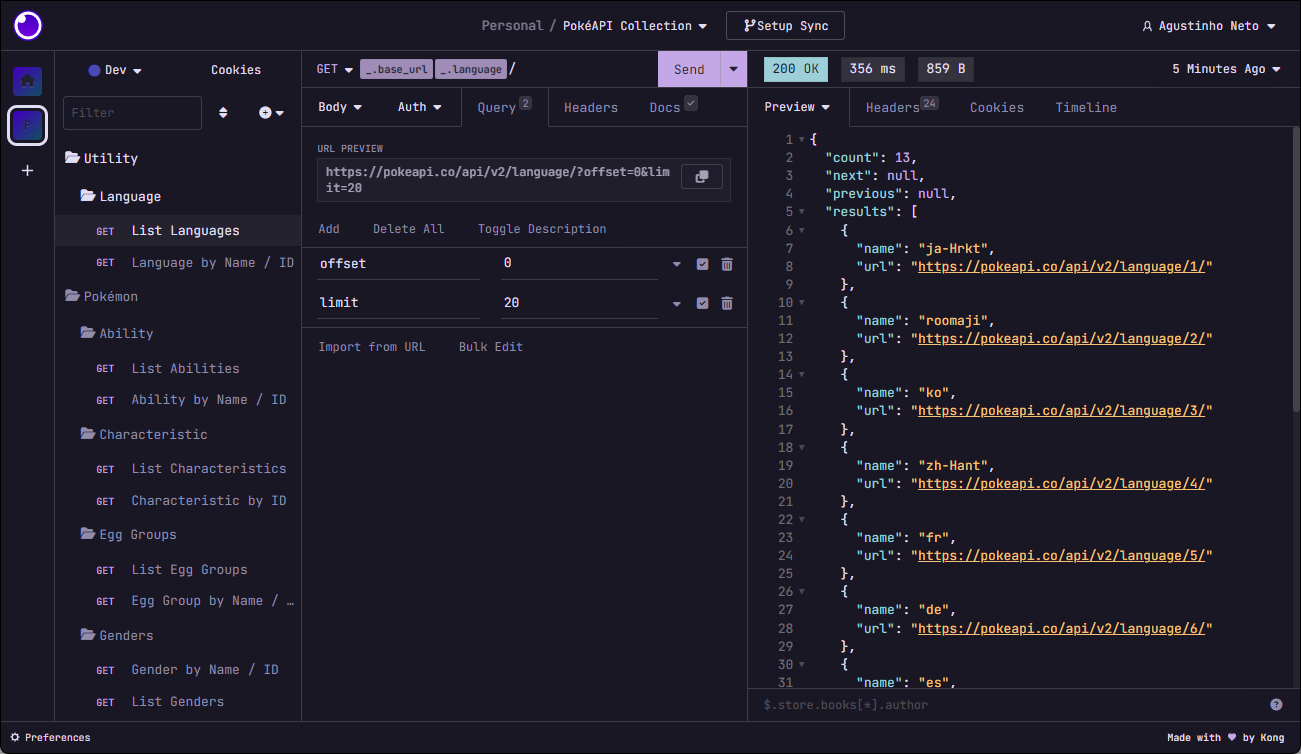Open the language/4 URL link
The height and width of the screenshot is (754, 1301).
(x=1061, y=483)
